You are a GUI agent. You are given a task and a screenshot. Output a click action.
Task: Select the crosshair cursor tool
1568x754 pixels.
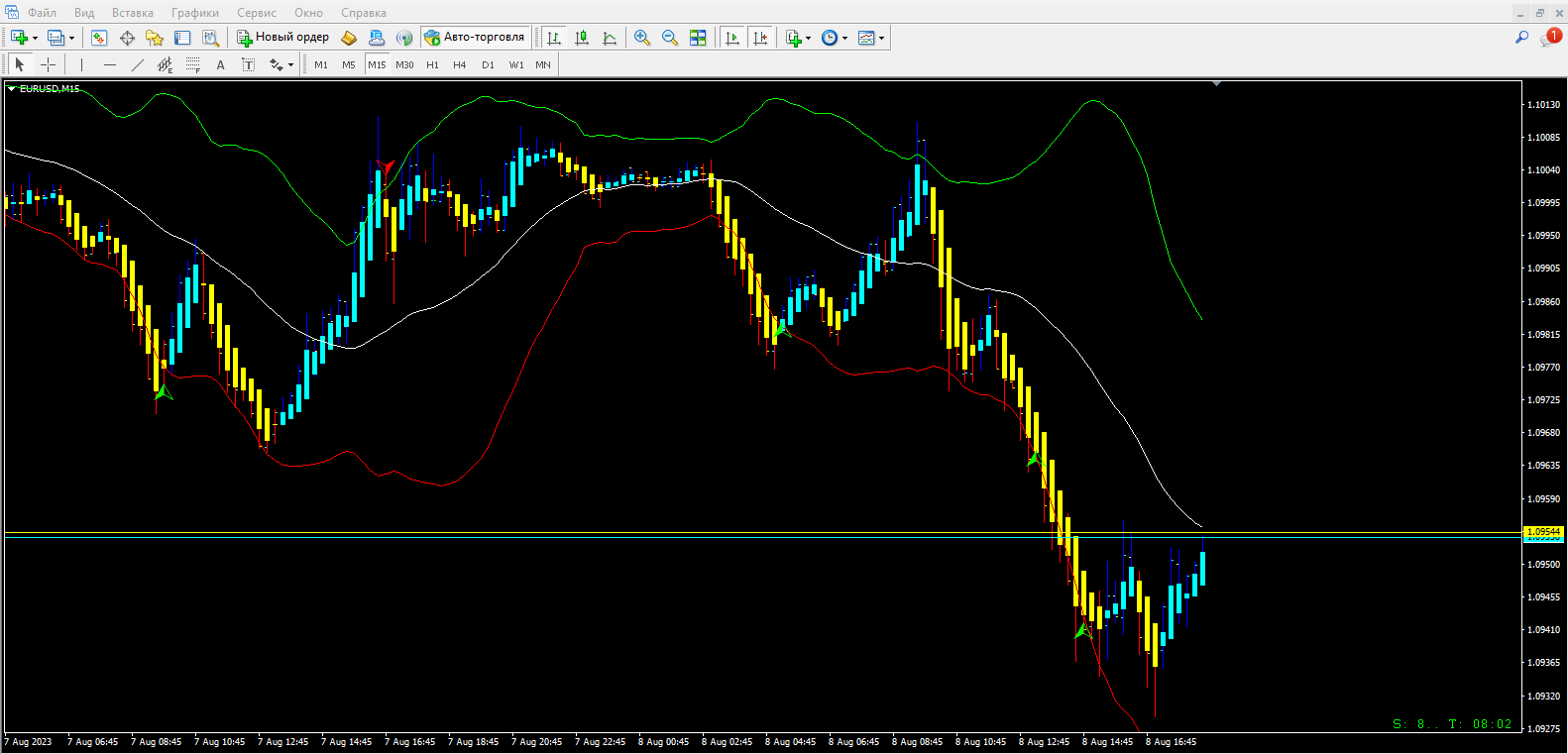48,64
